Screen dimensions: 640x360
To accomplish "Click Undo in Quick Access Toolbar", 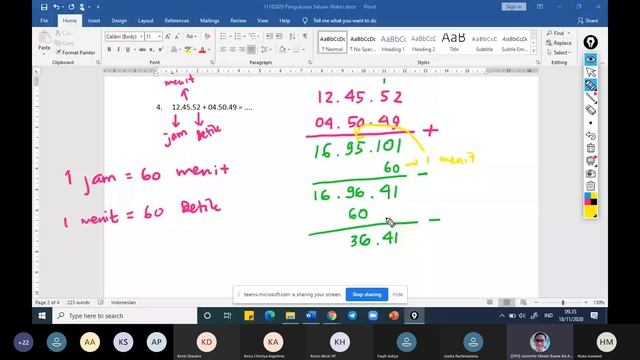I will pos(56,7).
